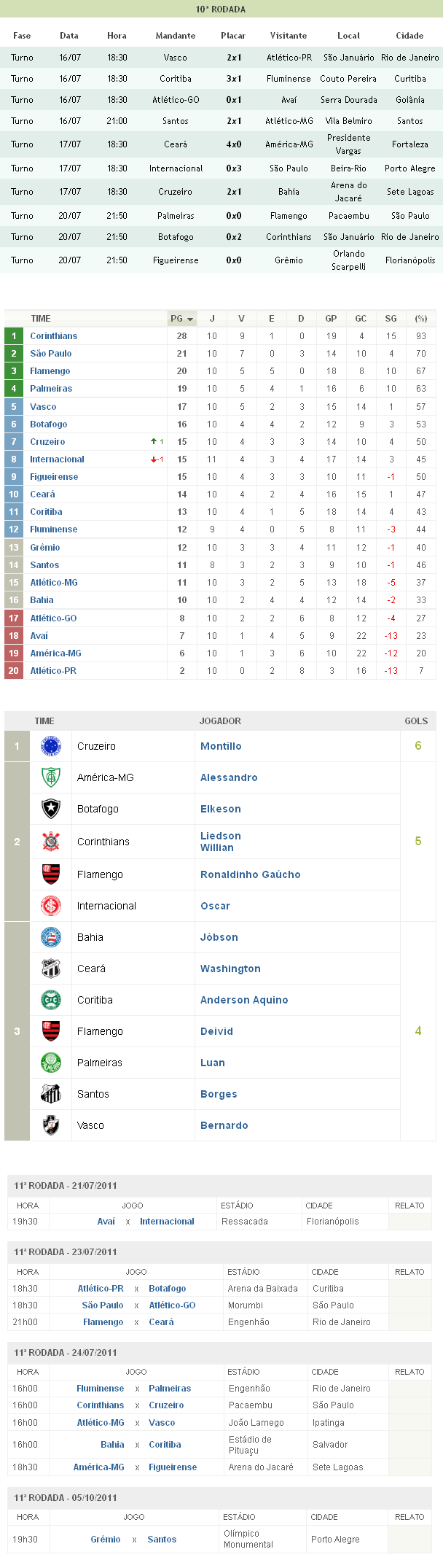Click the Flamengo crest next to Deivid

click(51, 1031)
